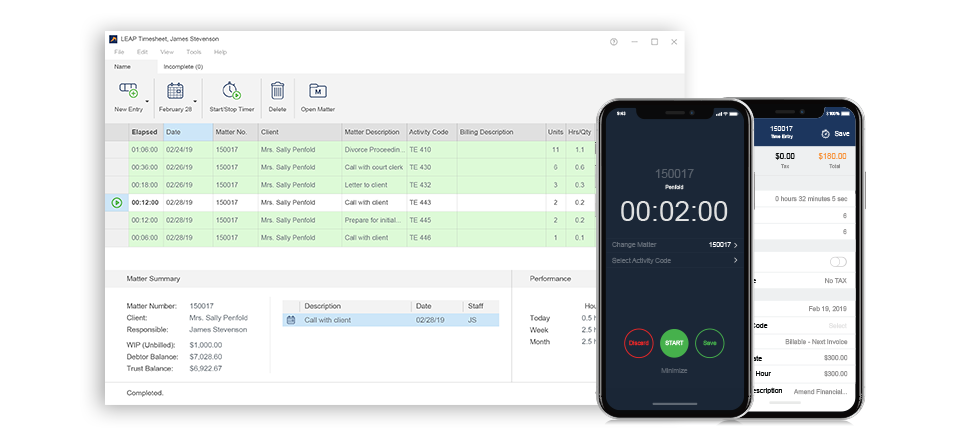970x434 pixels.
Task: Click the TE 410 activity code cell
Action: pos(432,150)
